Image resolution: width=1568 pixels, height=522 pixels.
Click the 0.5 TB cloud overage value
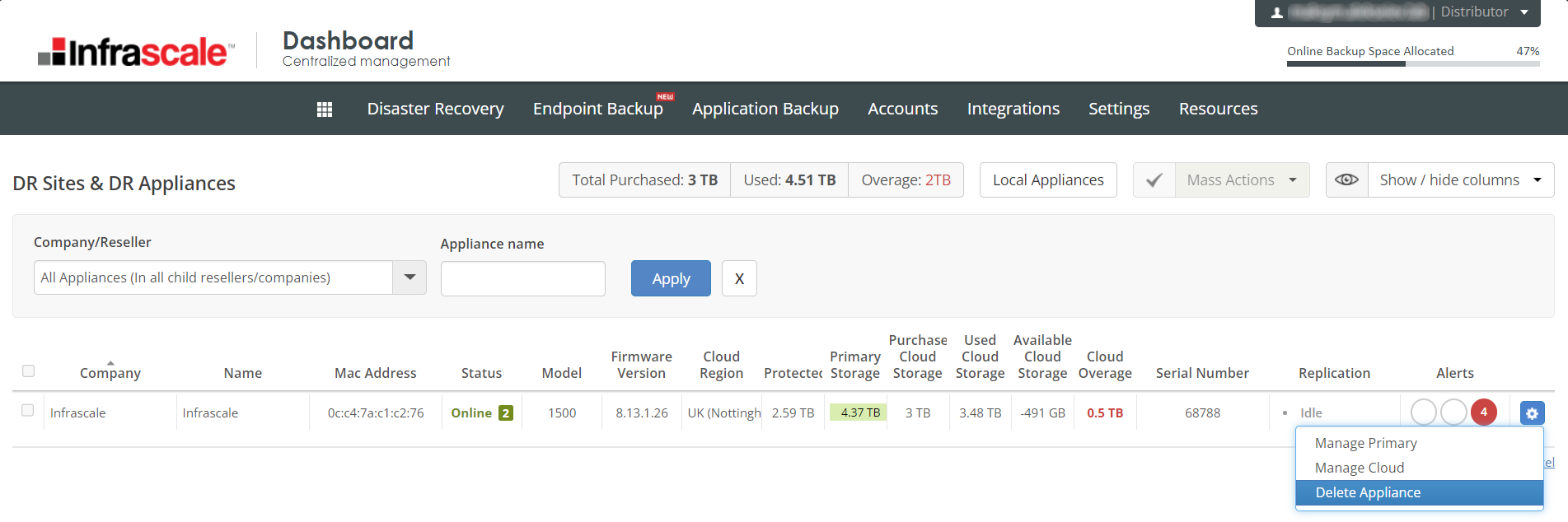click(1105, 413)
